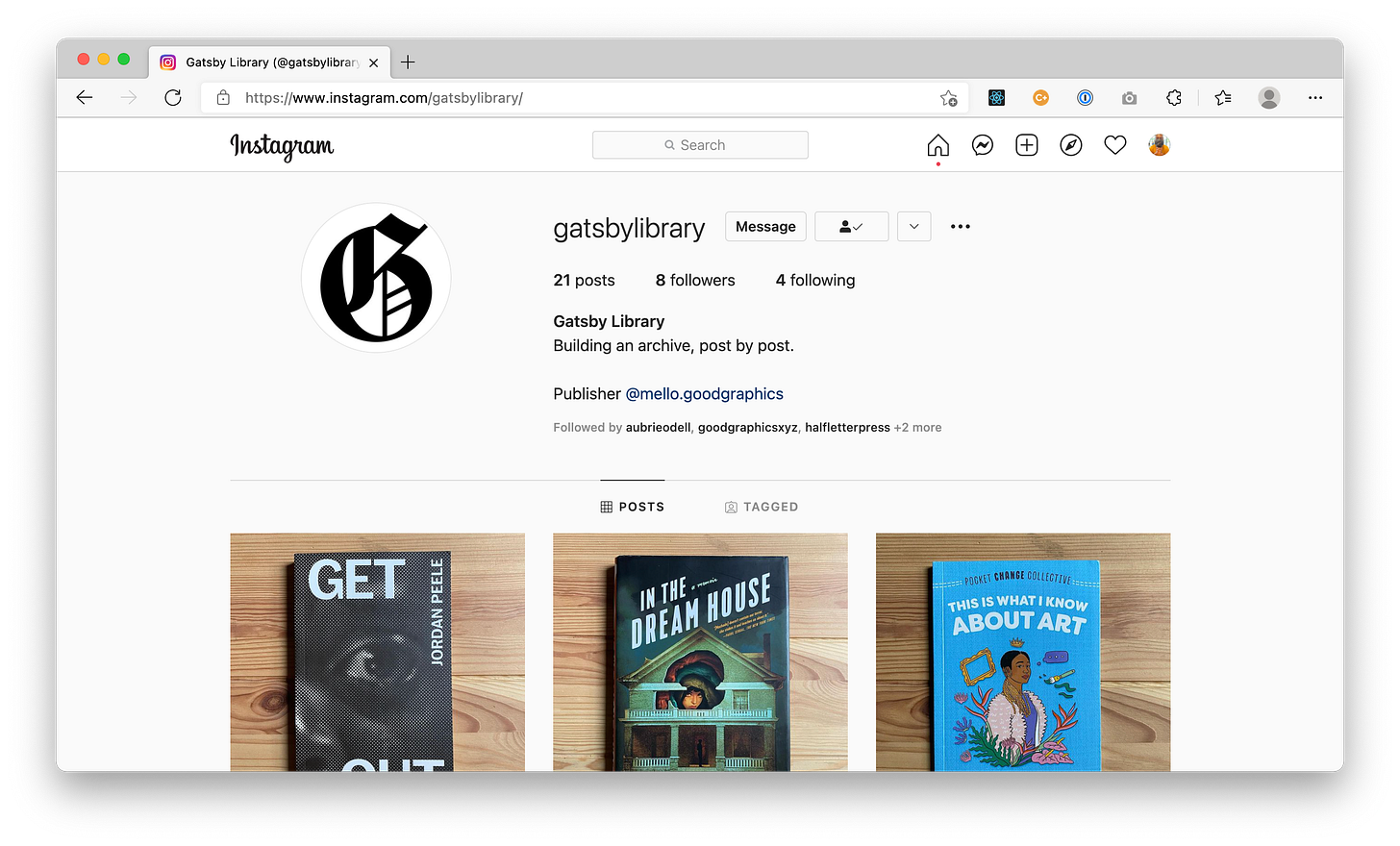Show +2 more mutual followers
The image size is (1400, 846).
pos(917,428)
